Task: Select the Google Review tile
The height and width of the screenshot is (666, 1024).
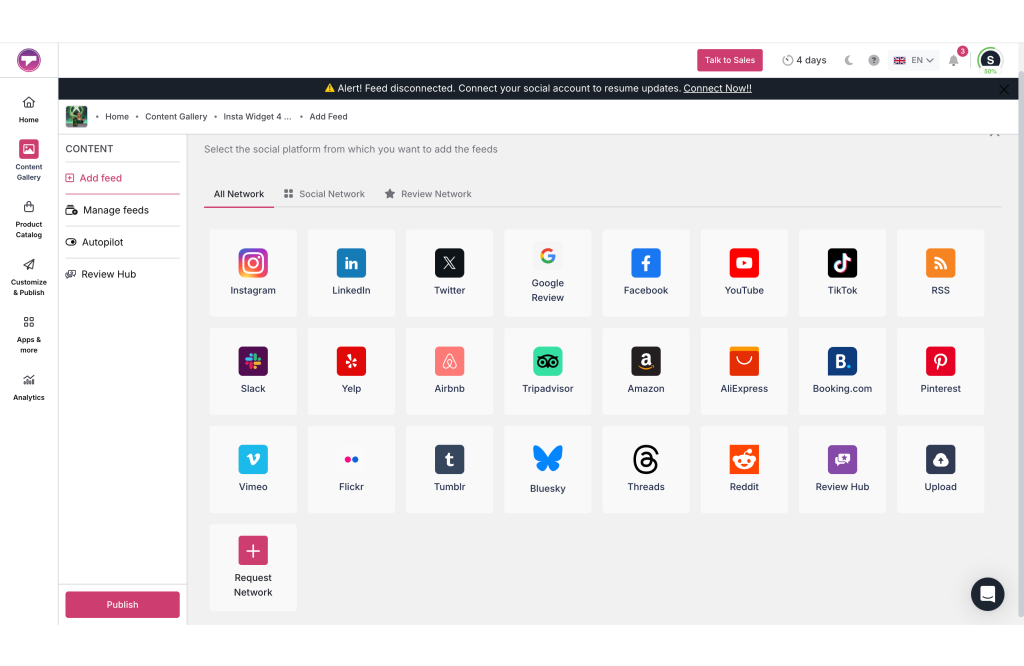Action: pos(547,273)
